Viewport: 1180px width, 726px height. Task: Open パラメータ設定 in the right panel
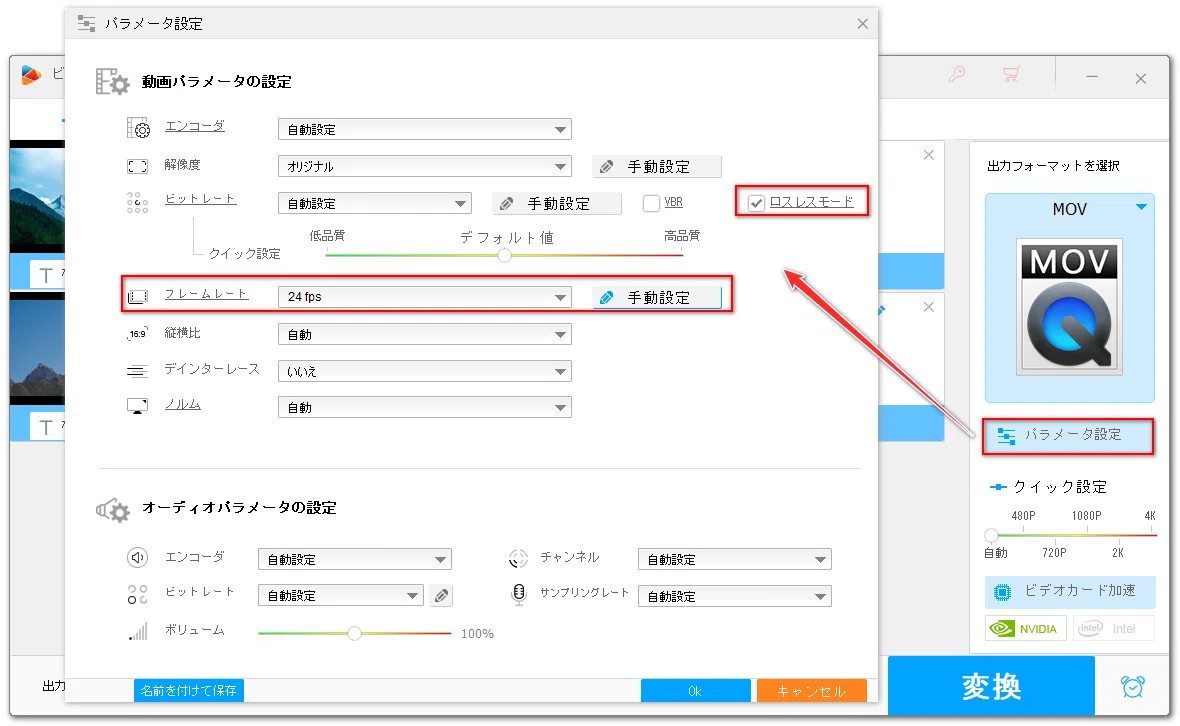click(1069, 436)
